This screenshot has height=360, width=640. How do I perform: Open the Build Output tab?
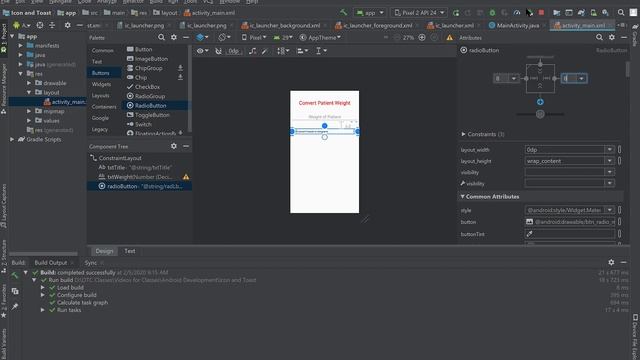(51, 262)
